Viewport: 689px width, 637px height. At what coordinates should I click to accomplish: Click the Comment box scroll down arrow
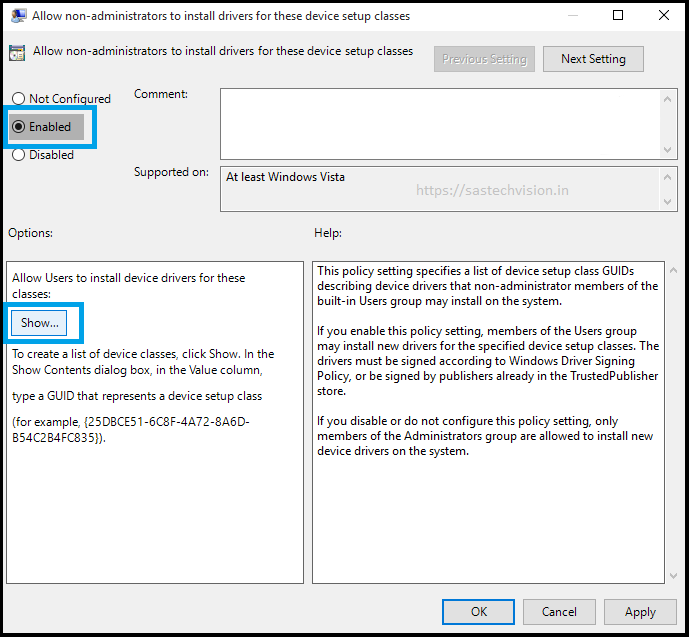tap(669, 149)
